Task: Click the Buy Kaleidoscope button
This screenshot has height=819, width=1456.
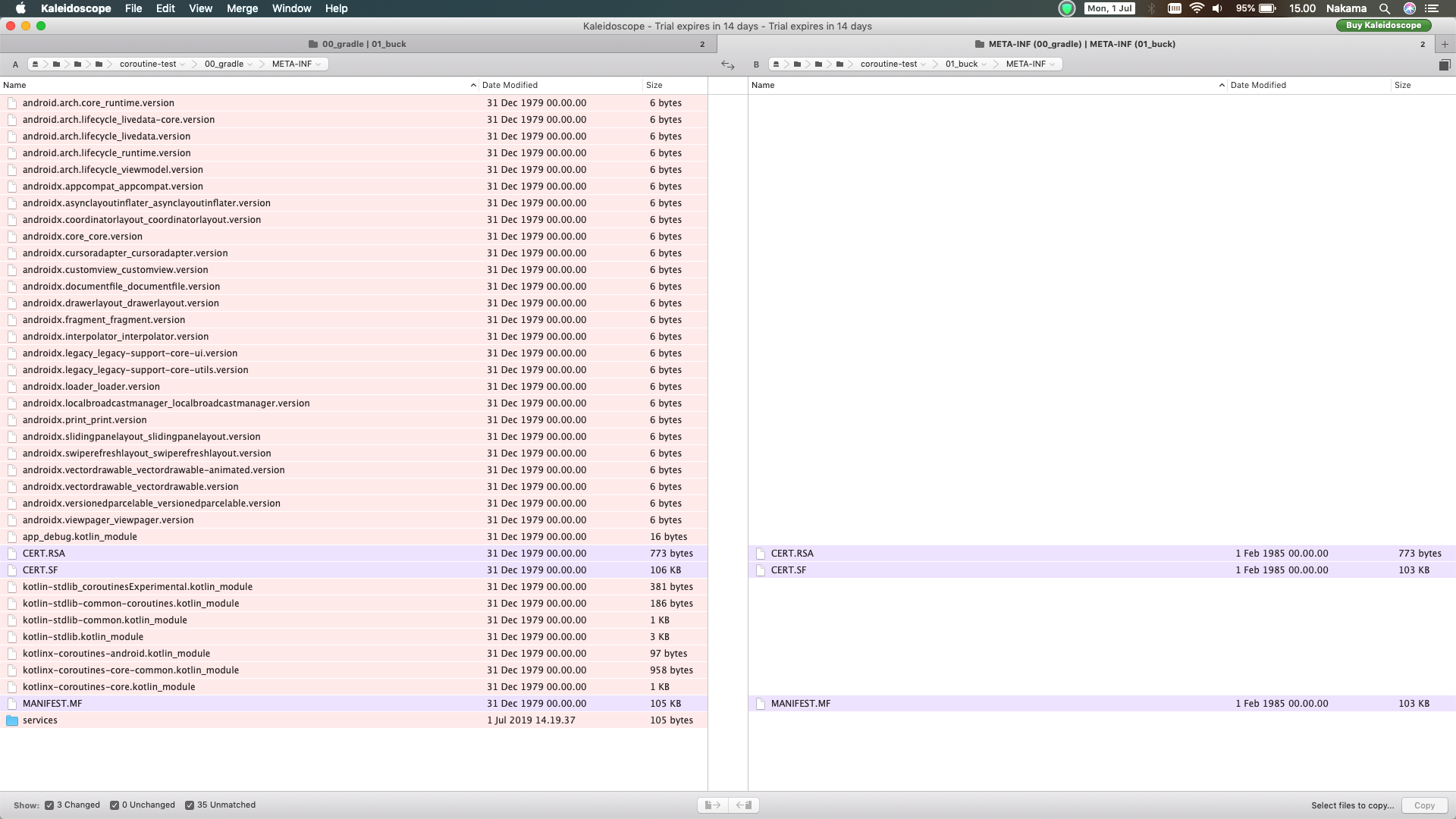Action: [x=1383, y=25]
